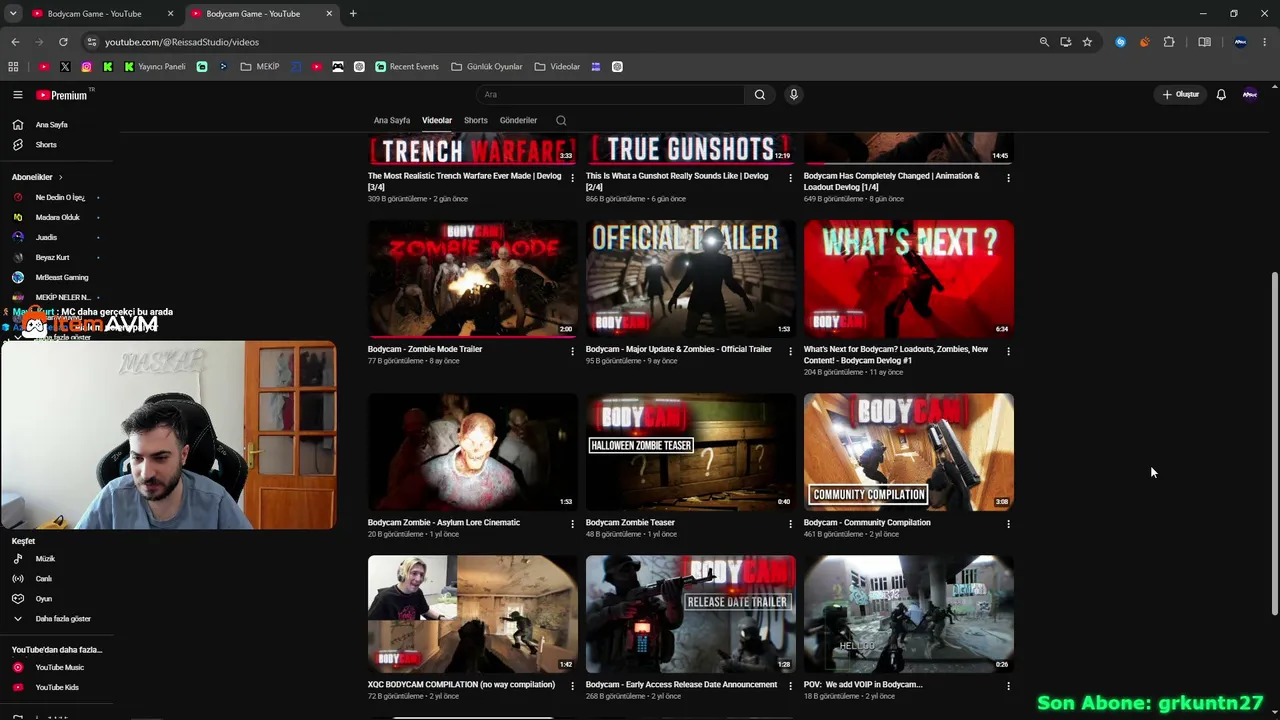Switch to the Gönderiler channel tab

pos(518,120)
